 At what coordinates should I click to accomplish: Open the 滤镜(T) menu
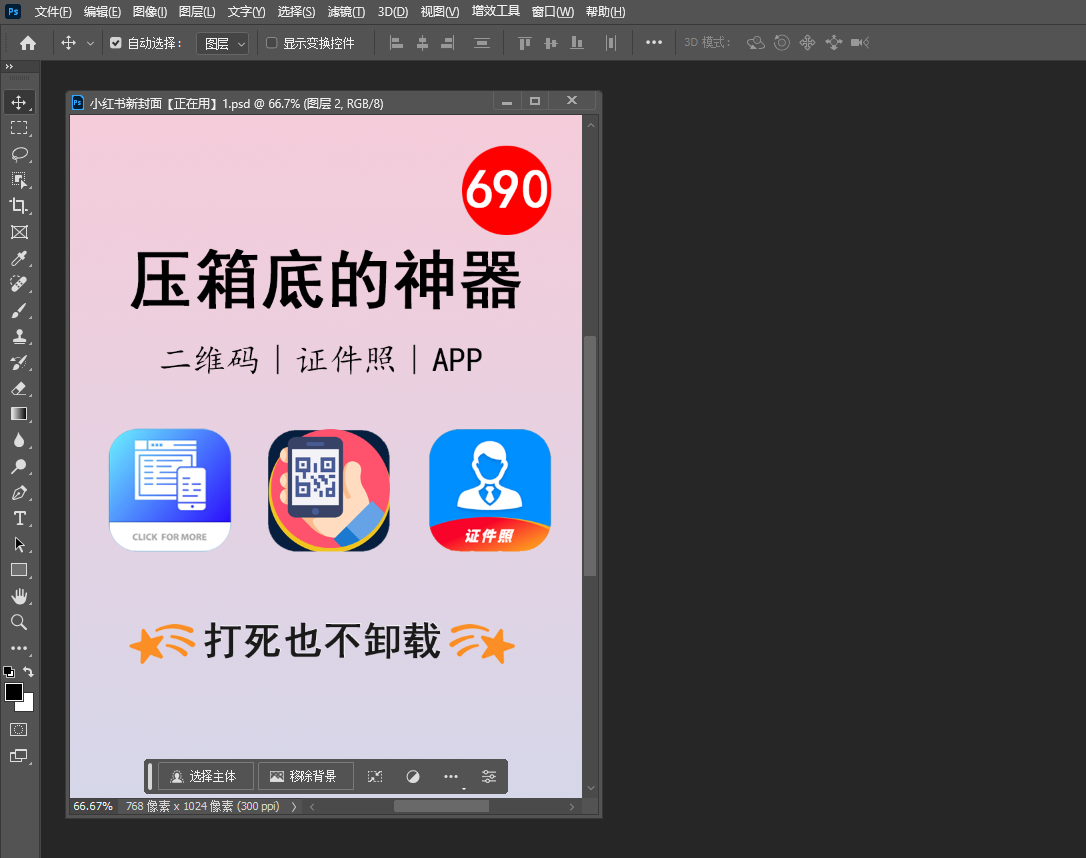pyautogui.click(x=346, y=12)
